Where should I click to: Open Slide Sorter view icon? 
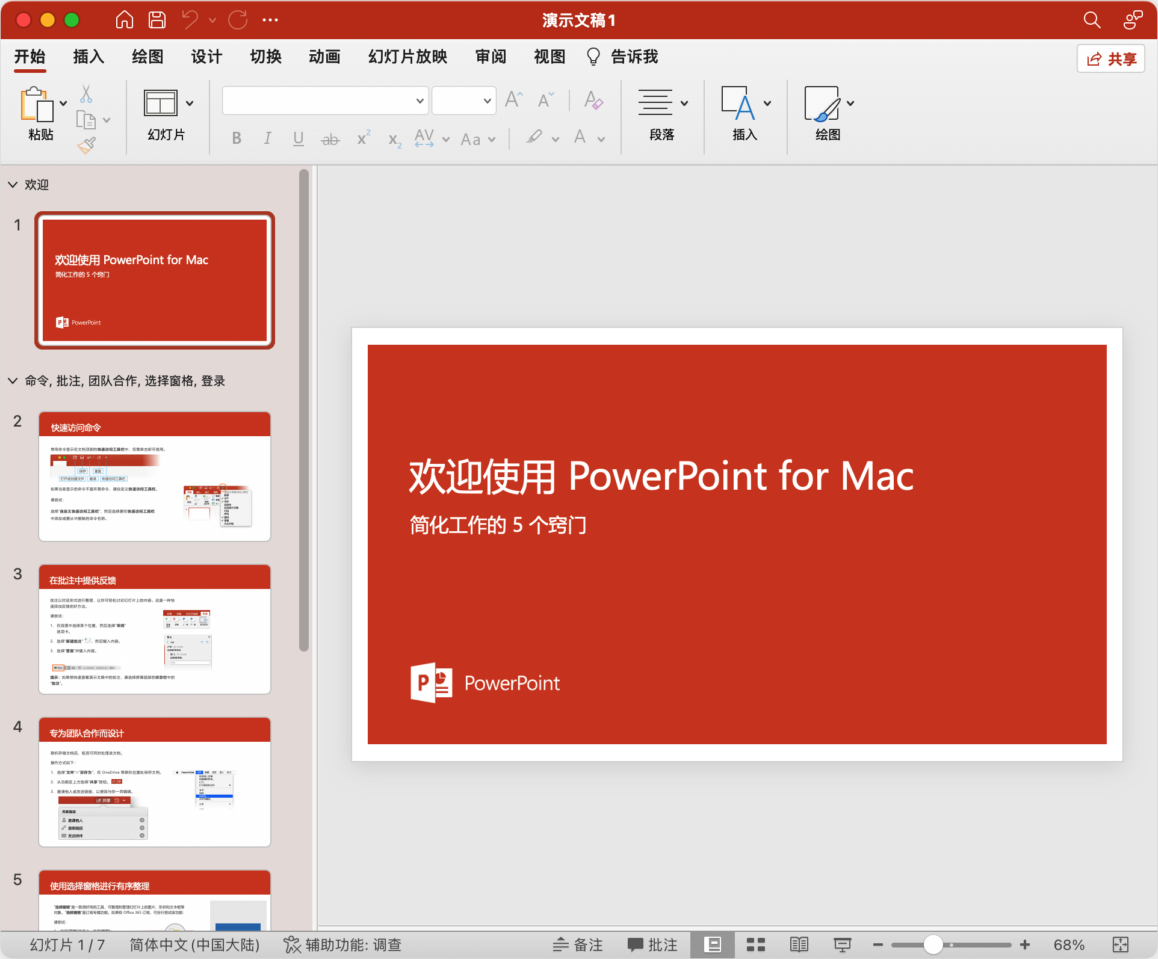(756, 945)
